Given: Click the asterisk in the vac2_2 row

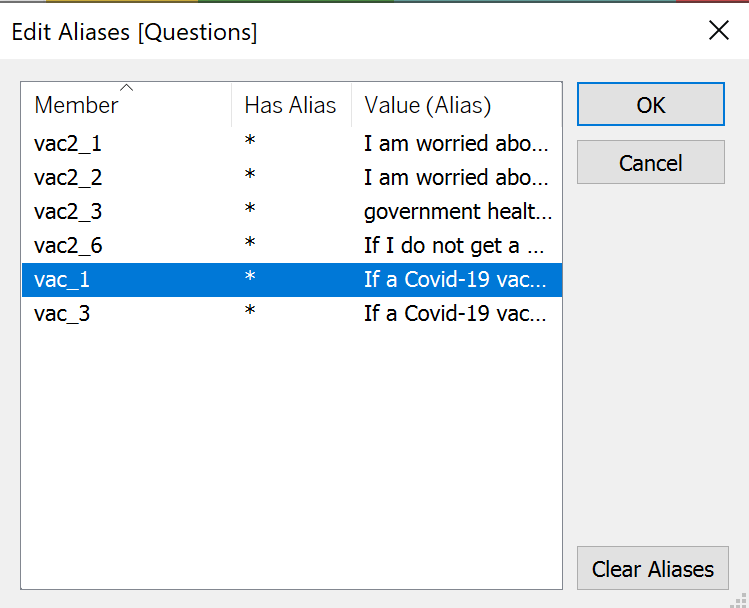Looking at the screenshot, I should pyautogui.click(x=250, y=178).
